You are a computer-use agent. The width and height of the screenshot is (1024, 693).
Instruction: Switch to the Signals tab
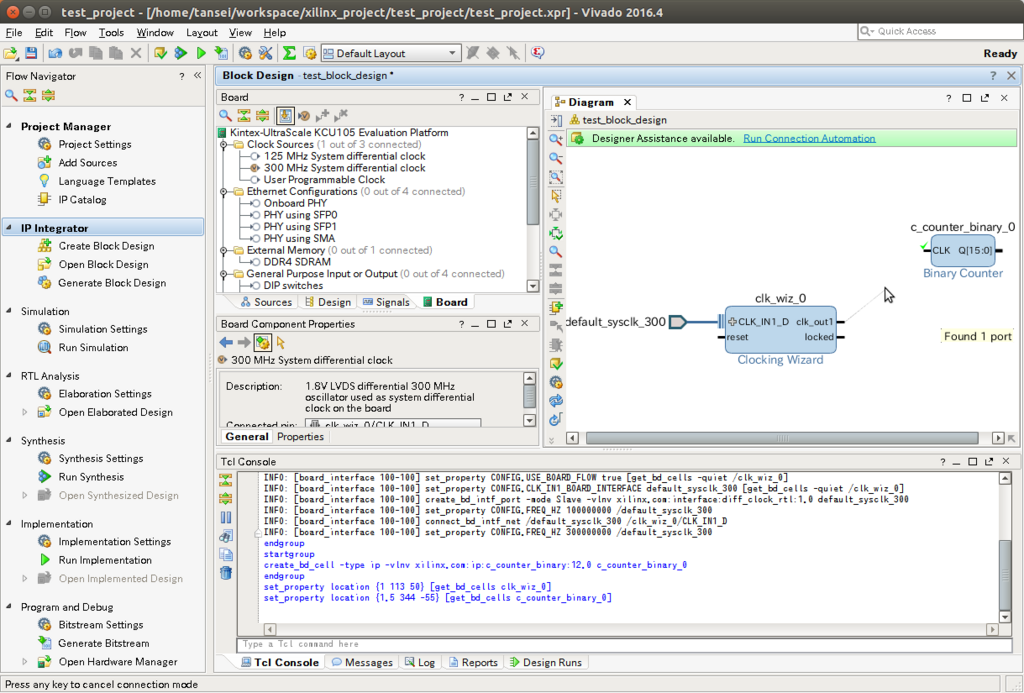coord(386,302)
